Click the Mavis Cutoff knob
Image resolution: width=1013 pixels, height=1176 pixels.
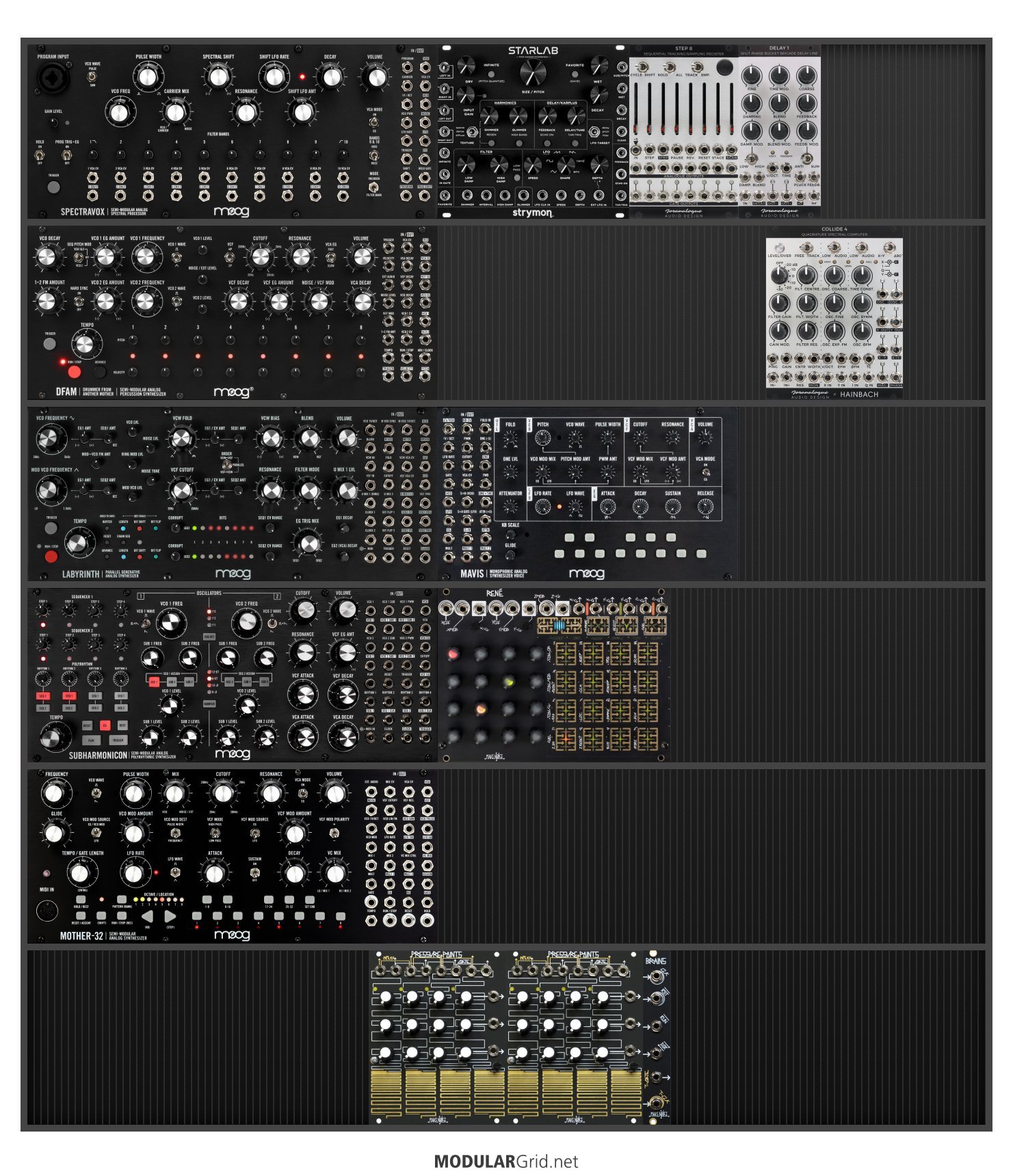click(640, 438)
